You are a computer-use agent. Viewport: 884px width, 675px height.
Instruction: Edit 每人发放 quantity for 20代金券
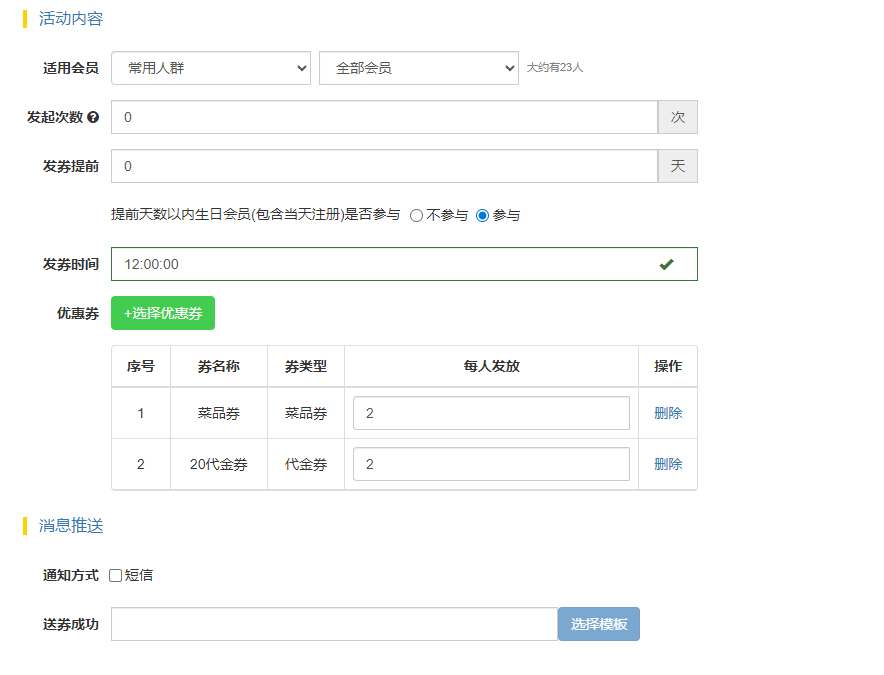(x=491, y=464)
